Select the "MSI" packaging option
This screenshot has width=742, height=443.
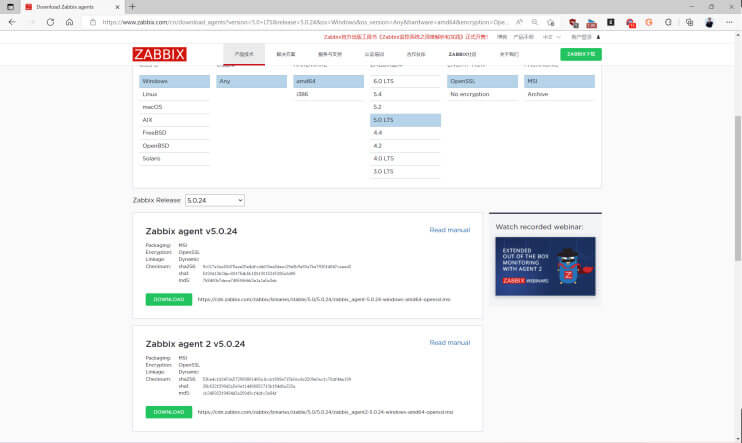(559, 81)
